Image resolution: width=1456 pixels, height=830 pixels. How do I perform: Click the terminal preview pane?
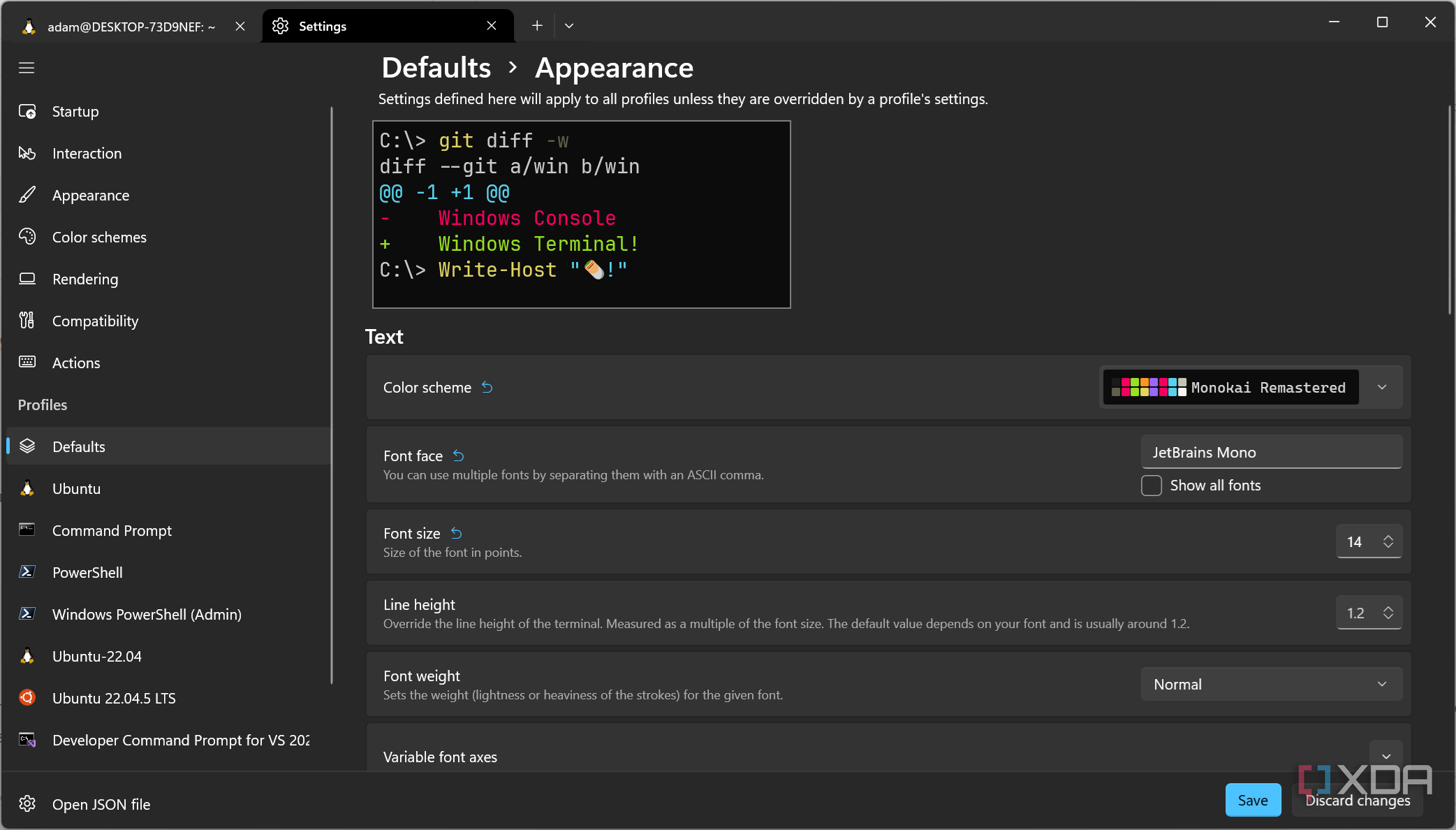click(582, 214)
